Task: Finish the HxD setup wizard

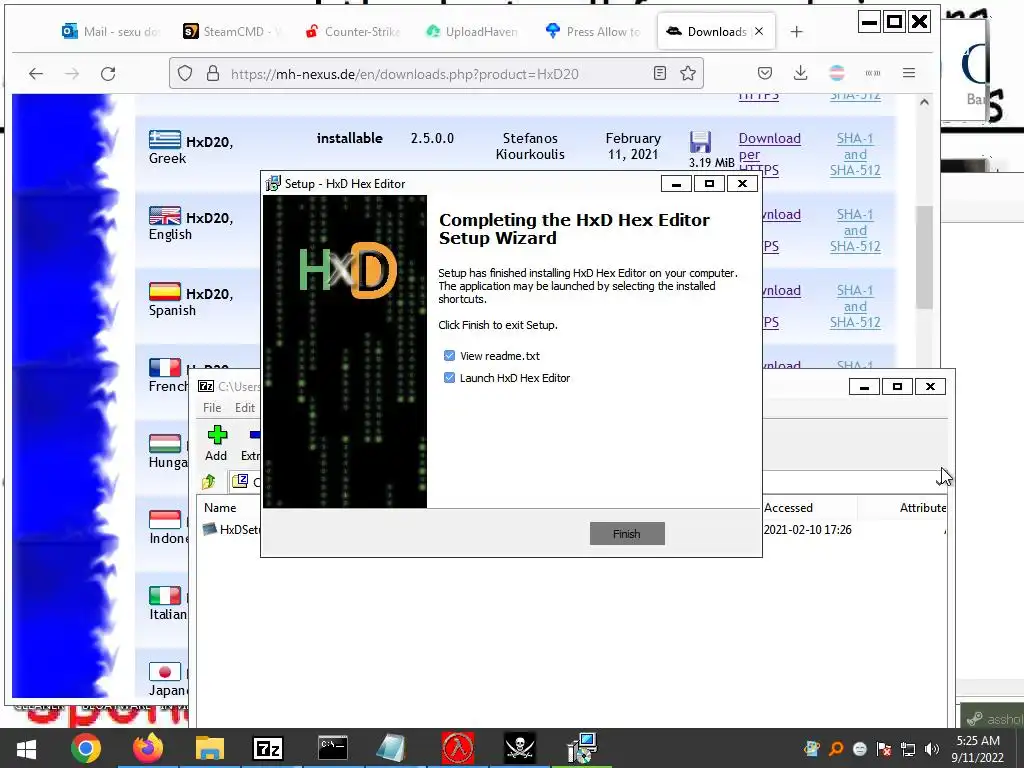Action: (x=627, y=534)
